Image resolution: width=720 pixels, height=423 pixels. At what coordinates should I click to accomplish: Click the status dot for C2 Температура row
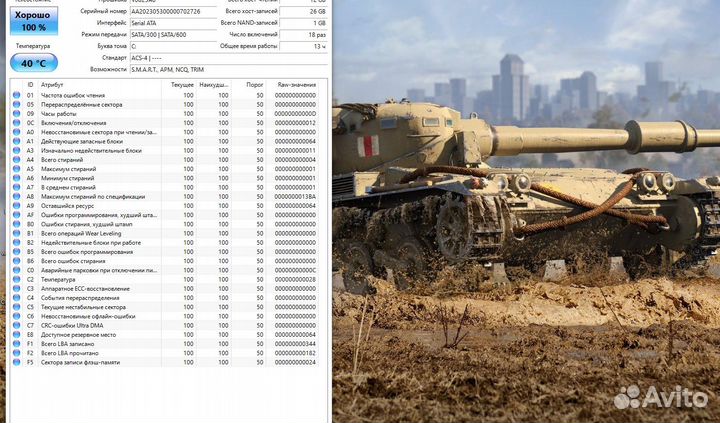pyautogui.click(x=17, y=279)
